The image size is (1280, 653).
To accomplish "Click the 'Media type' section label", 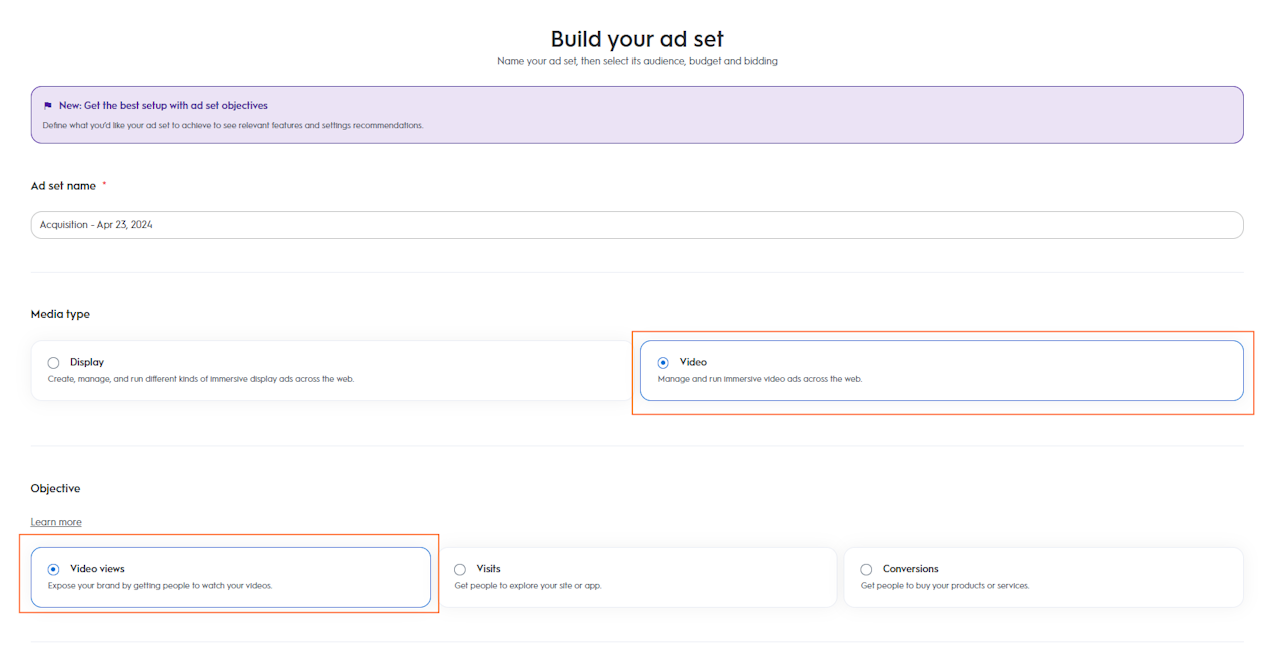I will [60, 314].
